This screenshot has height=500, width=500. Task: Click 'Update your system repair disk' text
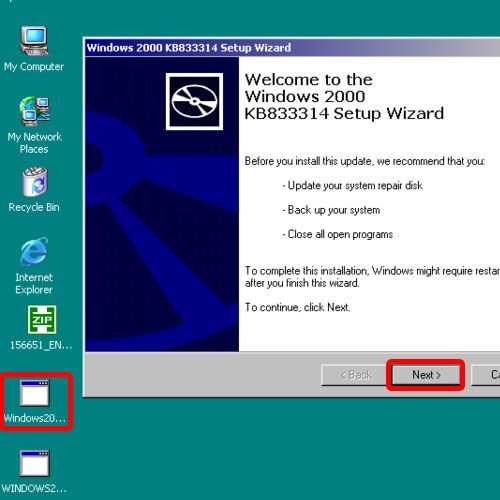(x=355, y=186)
